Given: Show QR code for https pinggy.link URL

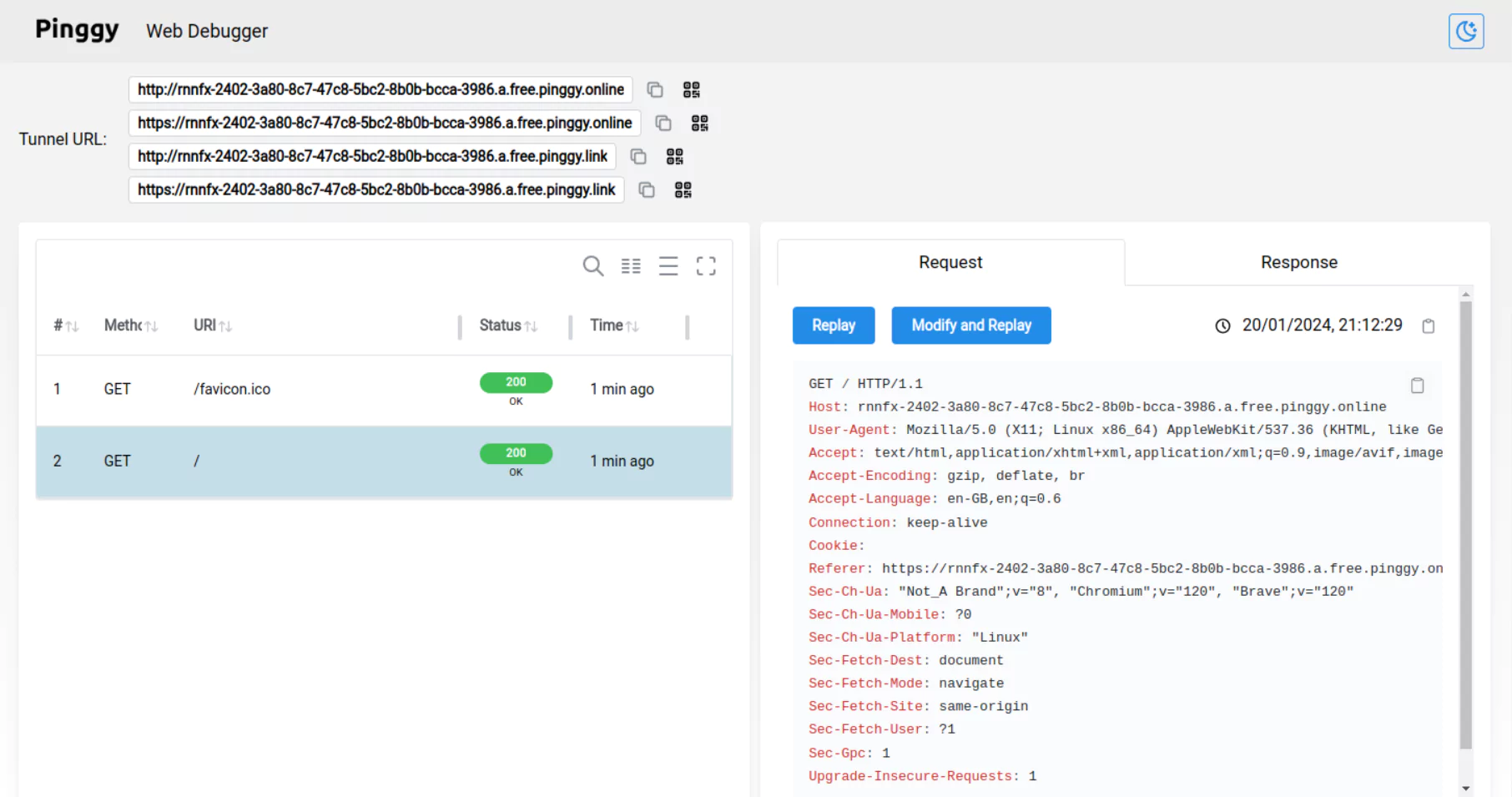Looking at the screenshot, I should tap(683, 189).
